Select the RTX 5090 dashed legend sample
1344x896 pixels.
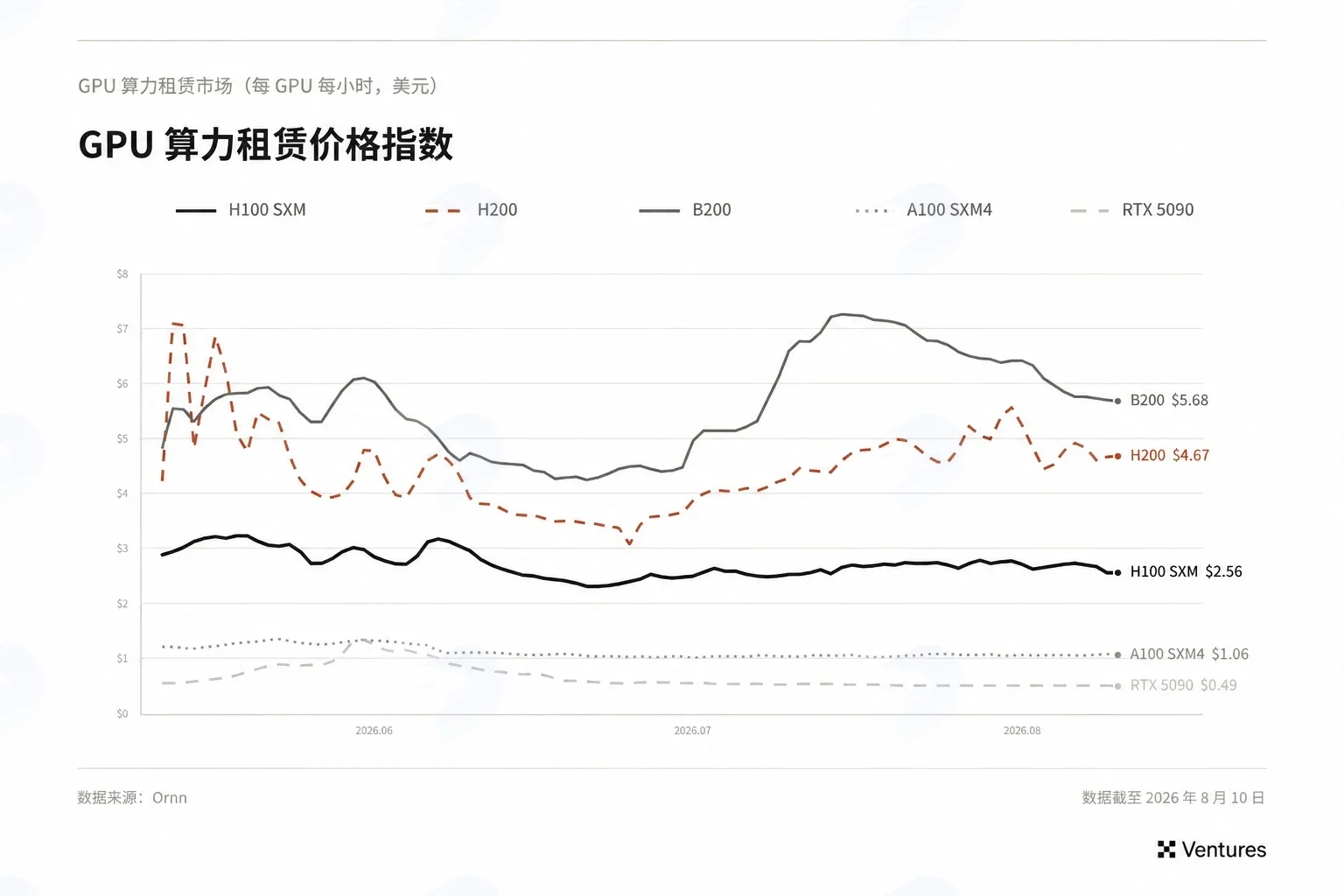pos(1089,211)
